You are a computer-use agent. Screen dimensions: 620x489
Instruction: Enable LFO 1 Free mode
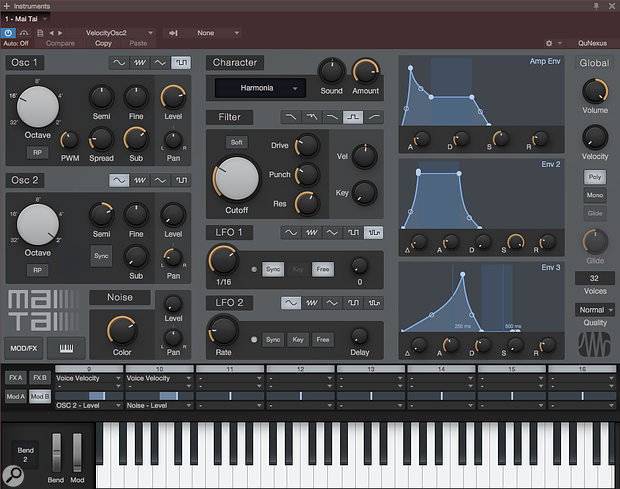(323, 269)
